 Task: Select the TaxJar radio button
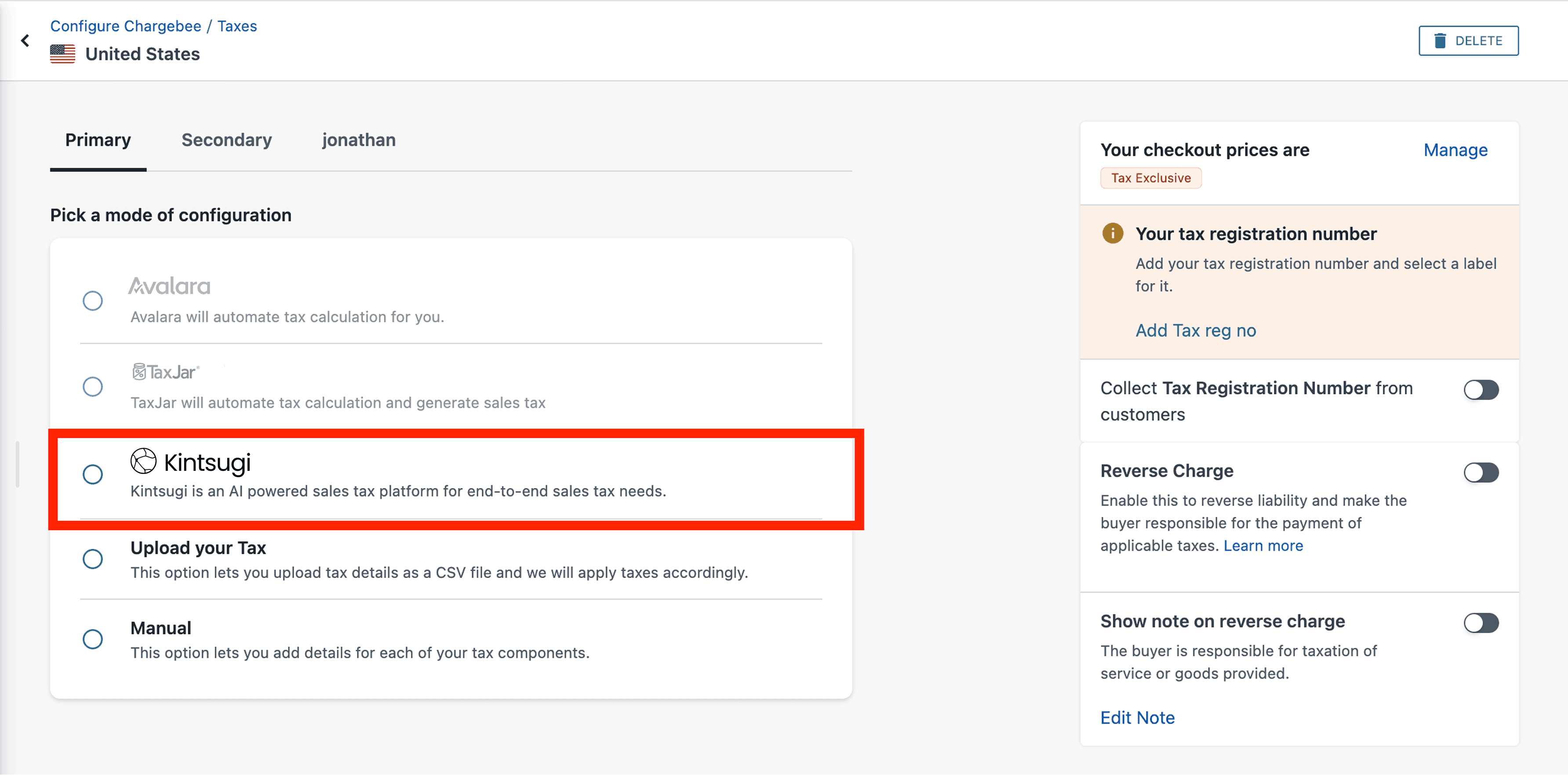(x=92, y=386)
